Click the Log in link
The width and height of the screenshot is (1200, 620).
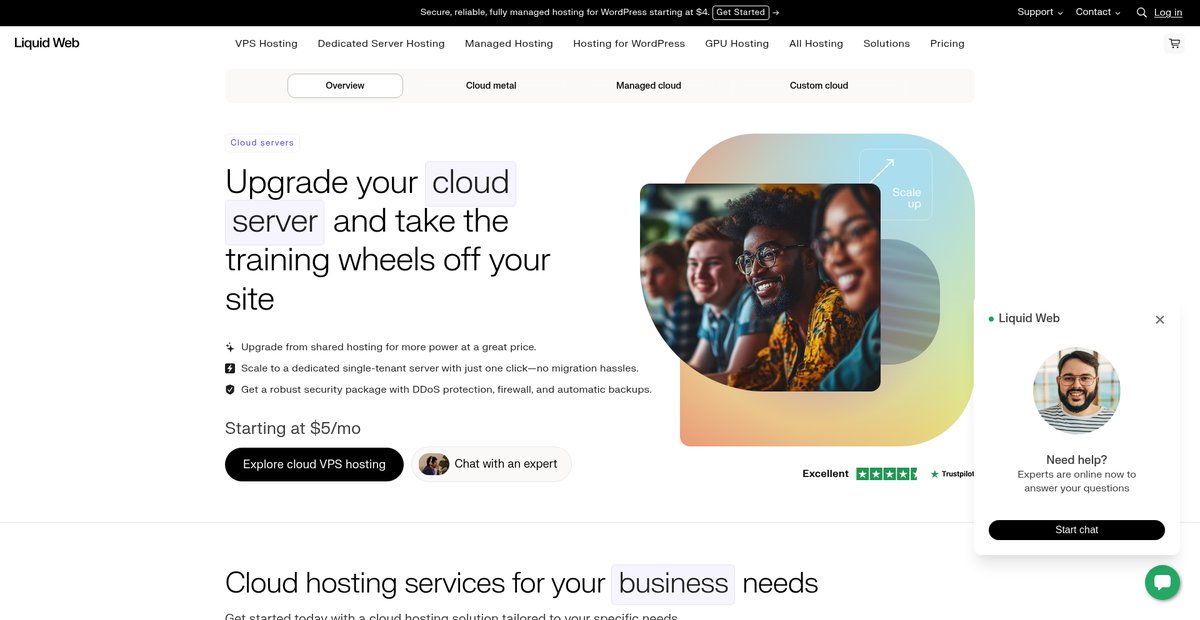1168,13
